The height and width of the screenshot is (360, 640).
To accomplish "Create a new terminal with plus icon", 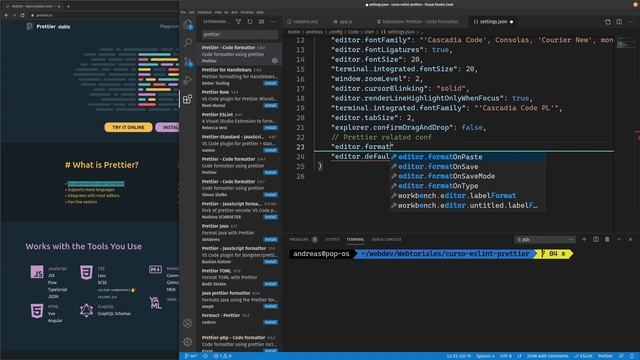I will click(x=584, y=240).
